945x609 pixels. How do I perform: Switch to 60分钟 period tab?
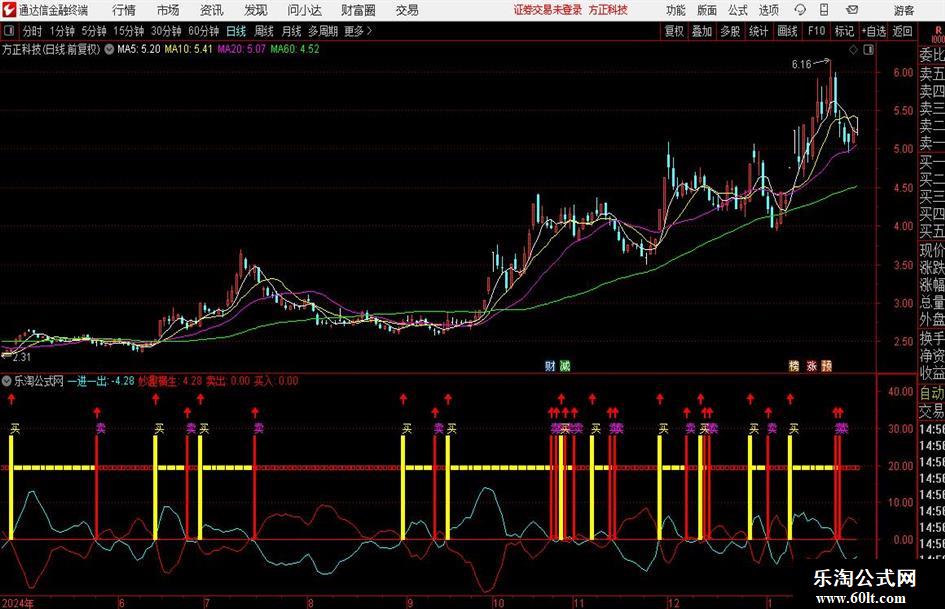point(203,31)
